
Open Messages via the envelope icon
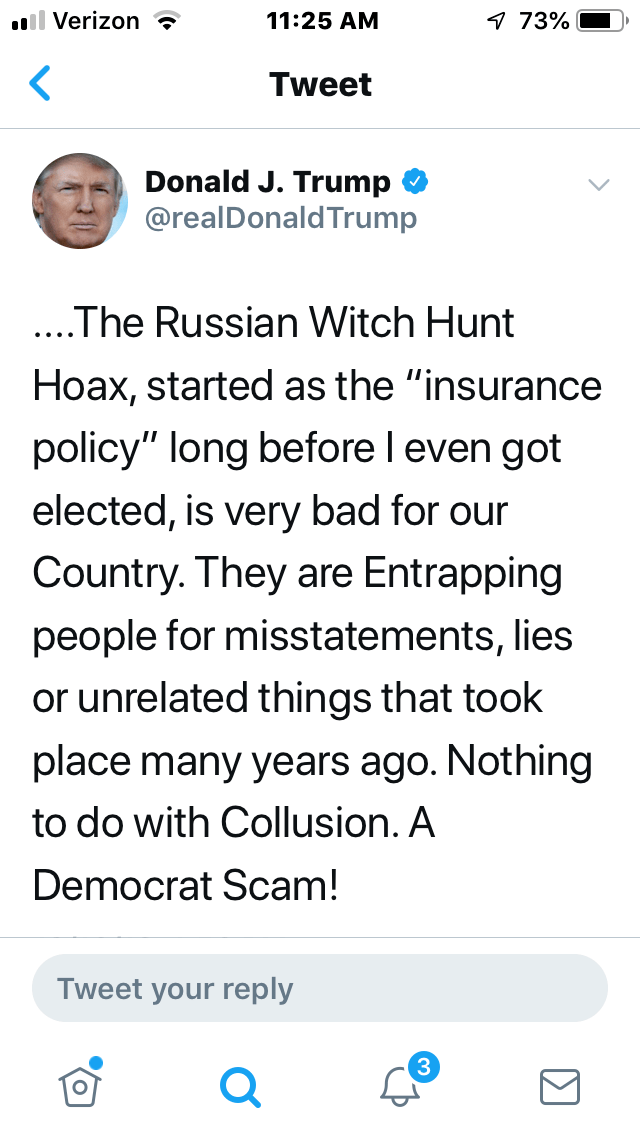(x=560, y=1085)
